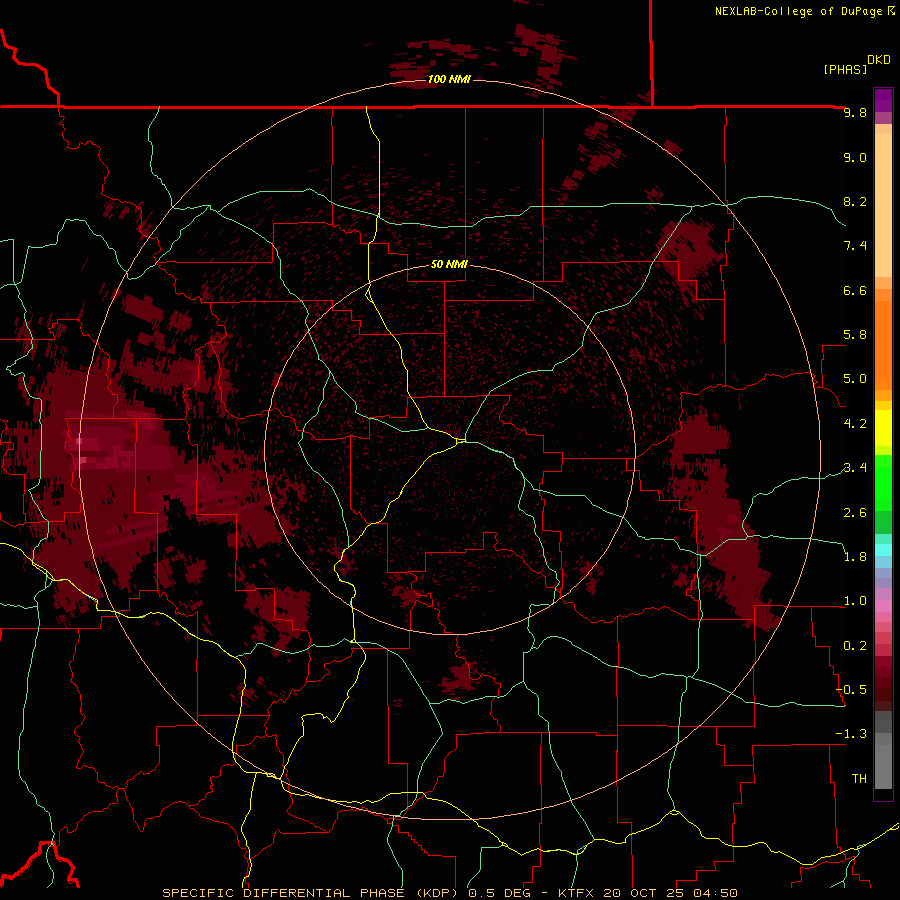Click the 5.8 legend value
Viewport: 900px width, 900px height.
855,335
